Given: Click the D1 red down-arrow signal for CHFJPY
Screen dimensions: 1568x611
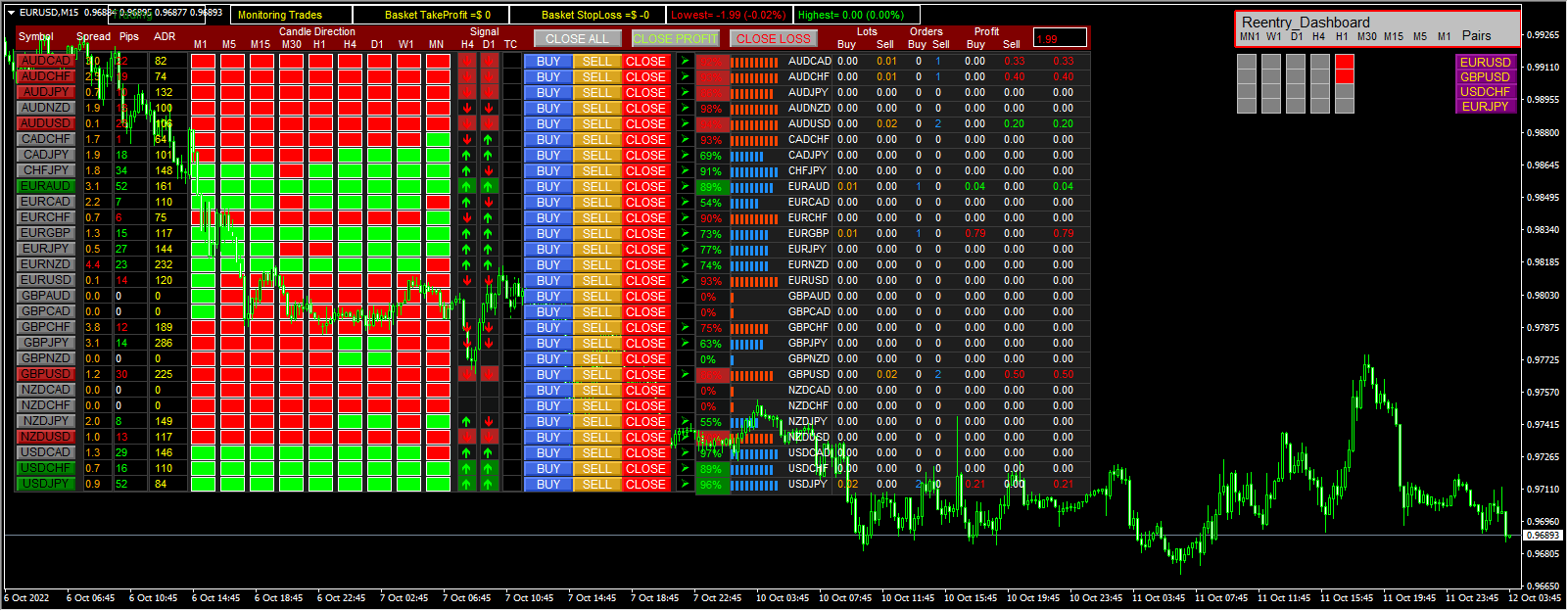Looking at the screenshot, I should pyautogui.click(x=489, y=170).
